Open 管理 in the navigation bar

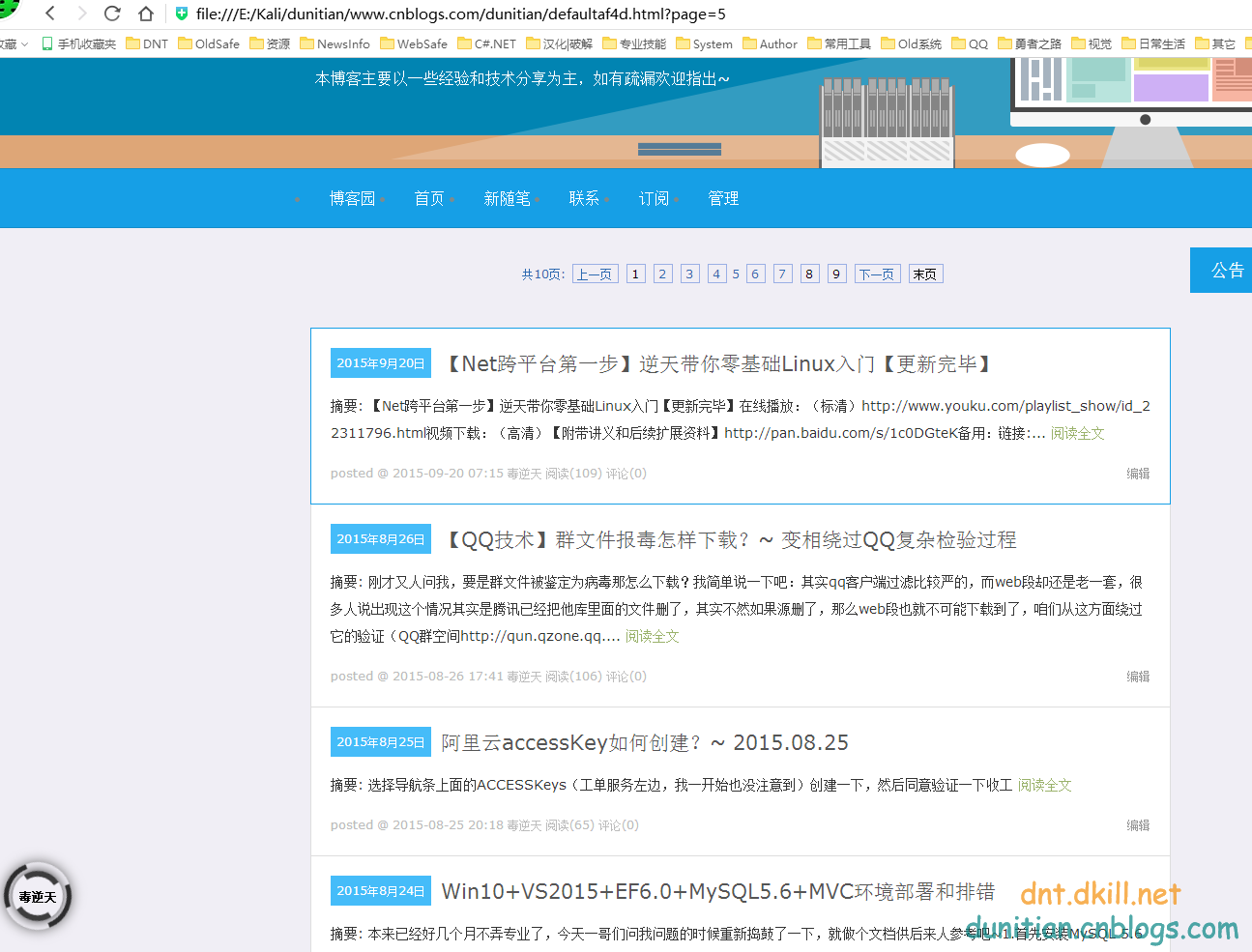pos(723,198)
